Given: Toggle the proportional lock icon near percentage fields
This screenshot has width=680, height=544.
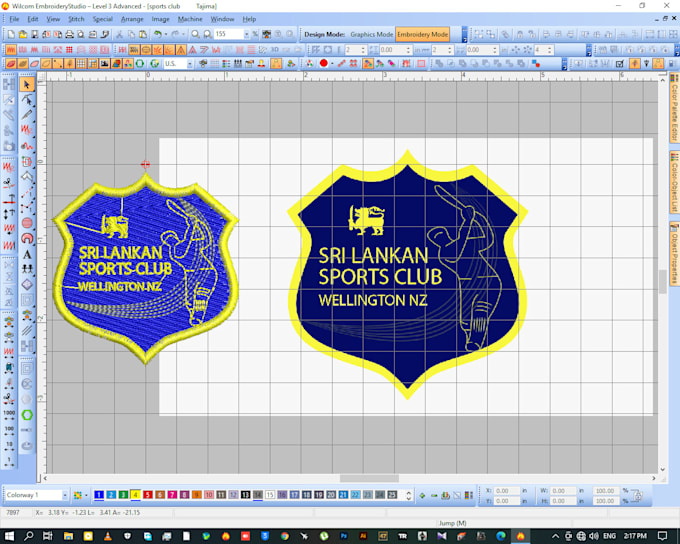Looking at the screenshot, I should (x=636, y=495).
